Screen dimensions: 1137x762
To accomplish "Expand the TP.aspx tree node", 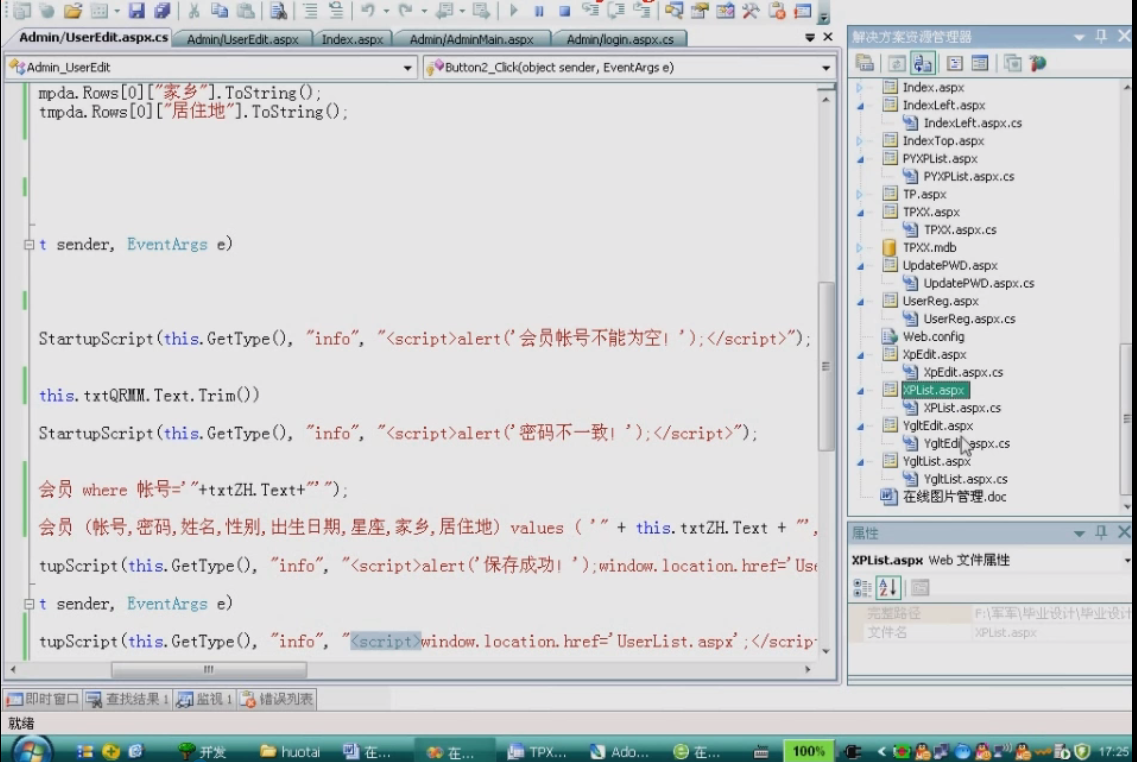I will click(x=860, y=194).
